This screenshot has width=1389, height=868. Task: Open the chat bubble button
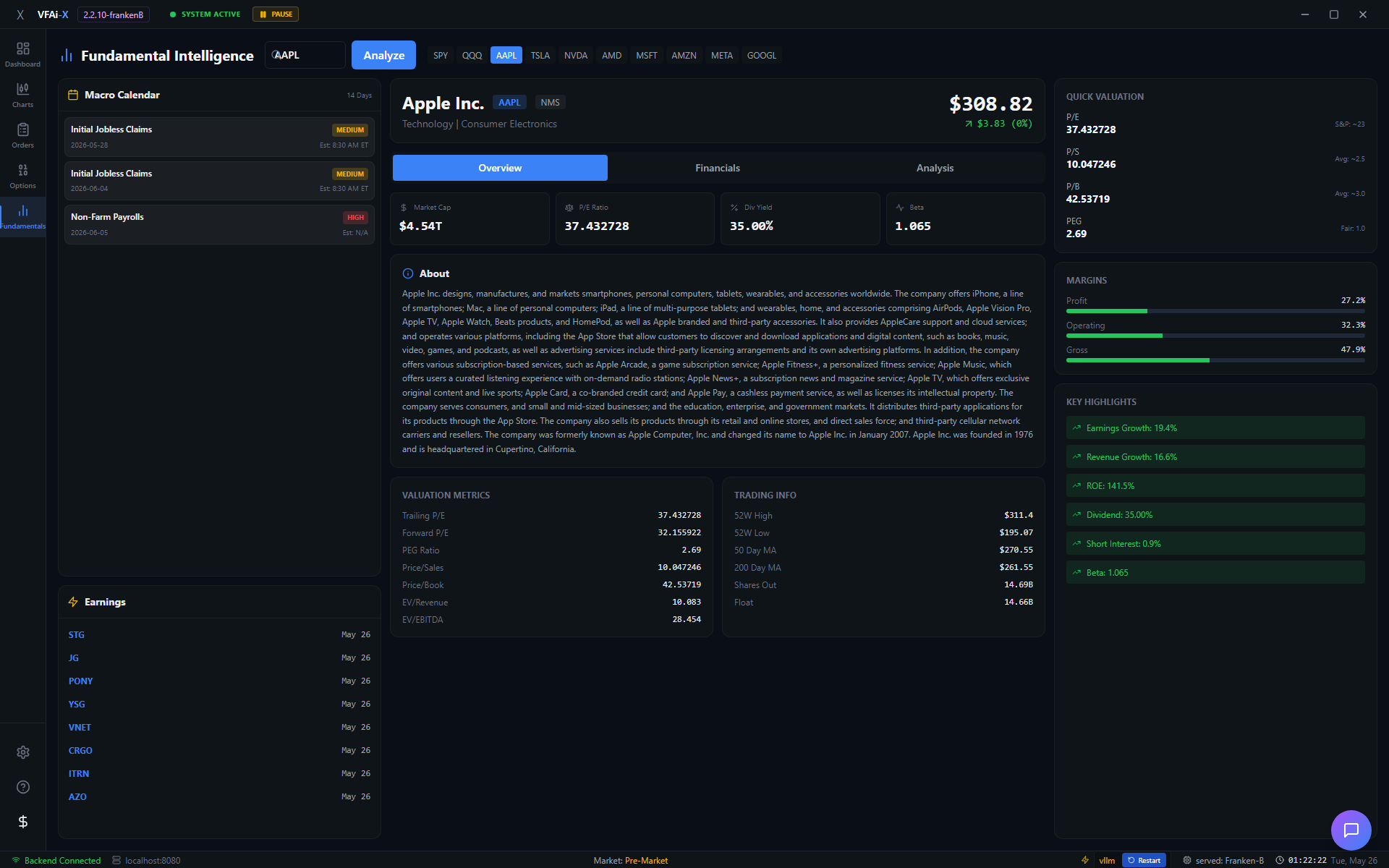(1351, 830)
